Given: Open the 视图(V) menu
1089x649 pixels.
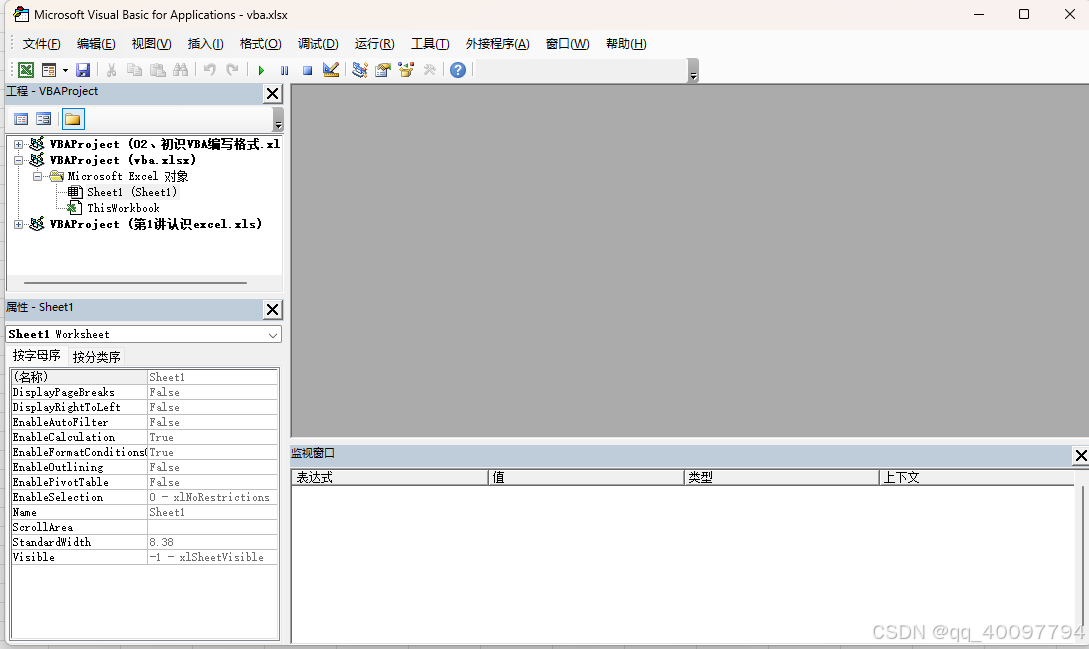Looking at the screenshot, I should click(x=151, y=44).
